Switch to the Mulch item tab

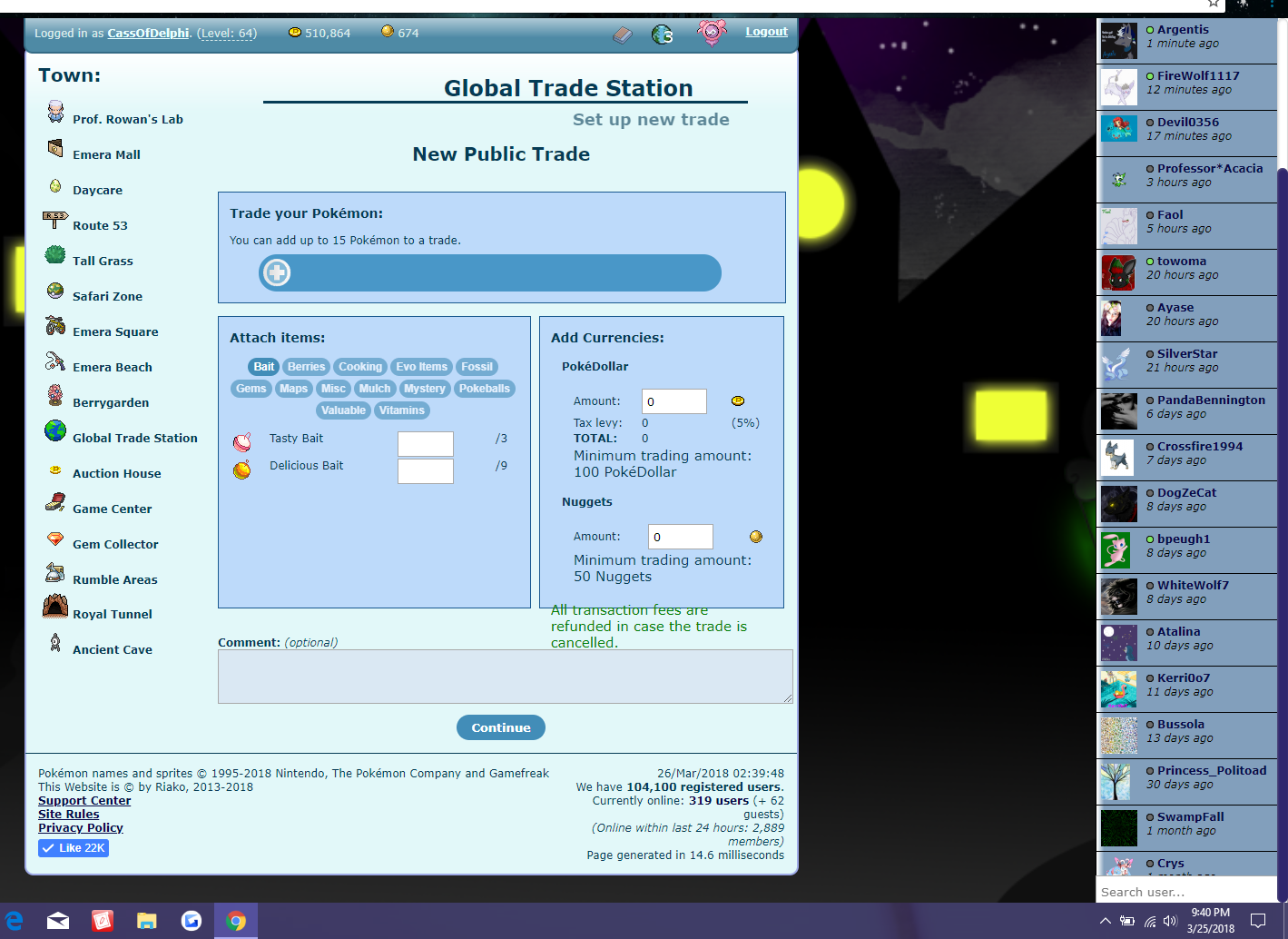pyautogui.click(x=375, y=389)
